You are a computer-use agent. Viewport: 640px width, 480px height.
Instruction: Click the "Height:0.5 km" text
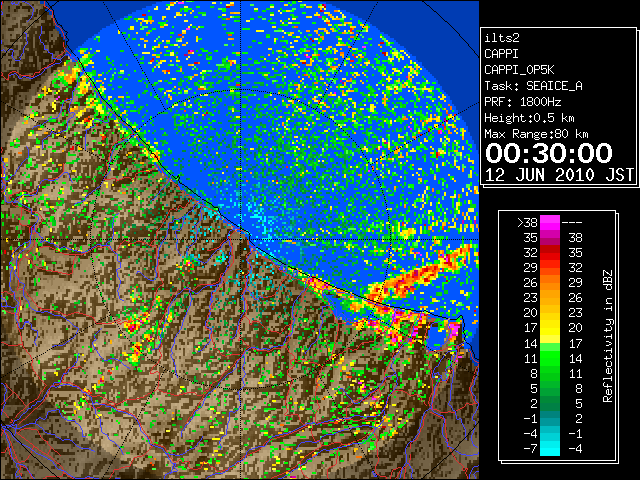point(529,118)
